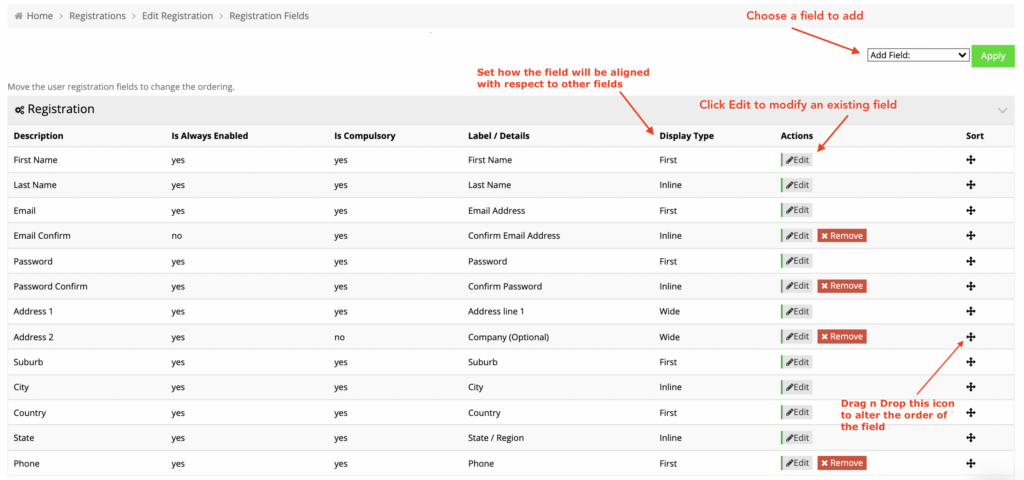Select the sort handle for State row
This screenshot has width=1024, height=480.
(970, 438)
